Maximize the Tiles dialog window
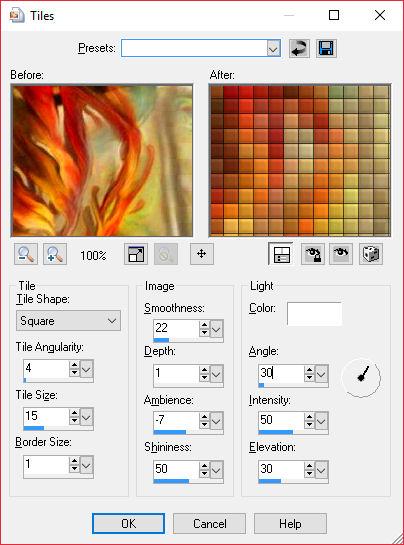Screen dimensions: 404x545 click(x=334, y=15)
